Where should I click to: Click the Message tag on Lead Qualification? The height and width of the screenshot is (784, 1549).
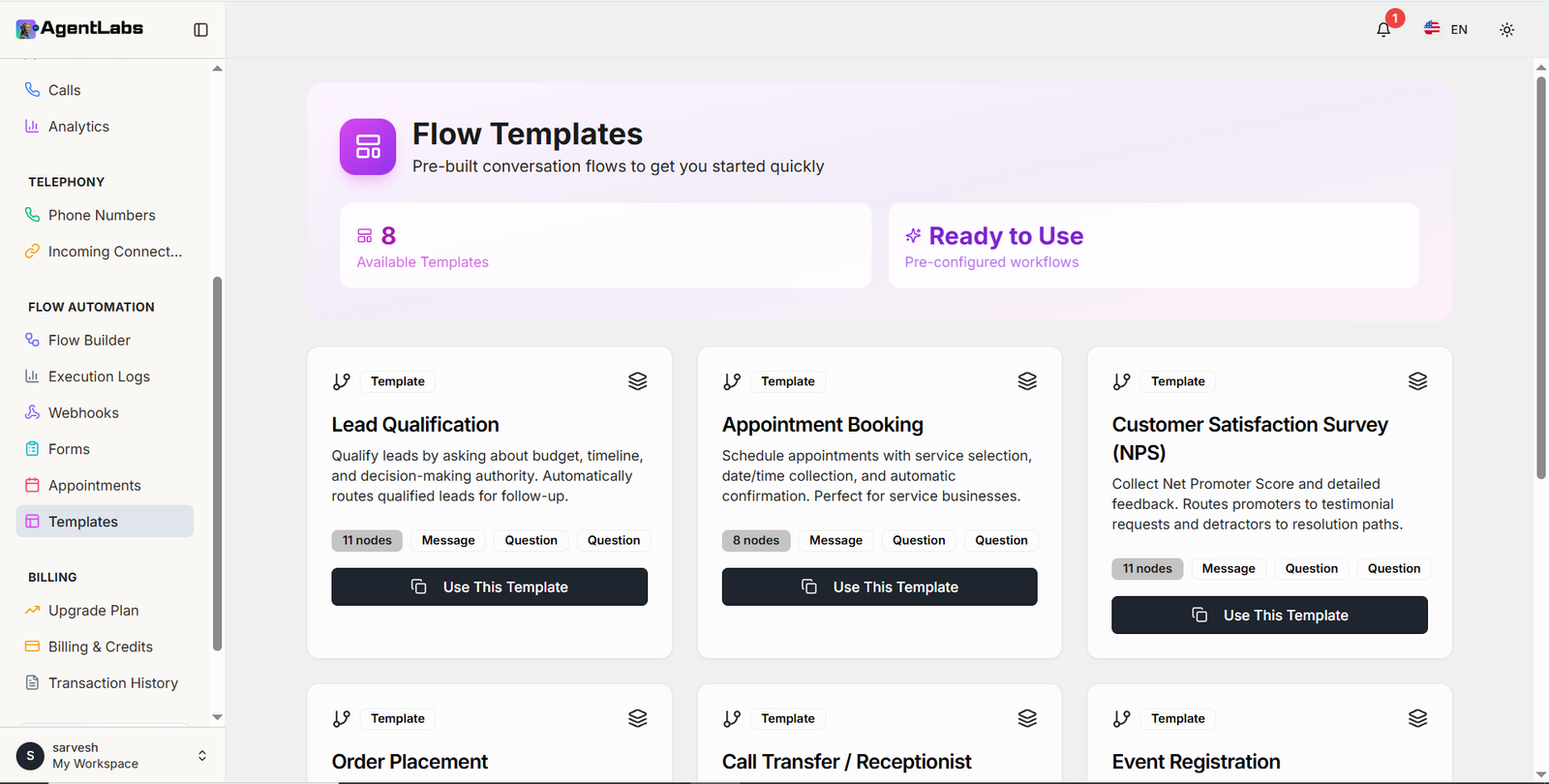pos(448,540)
